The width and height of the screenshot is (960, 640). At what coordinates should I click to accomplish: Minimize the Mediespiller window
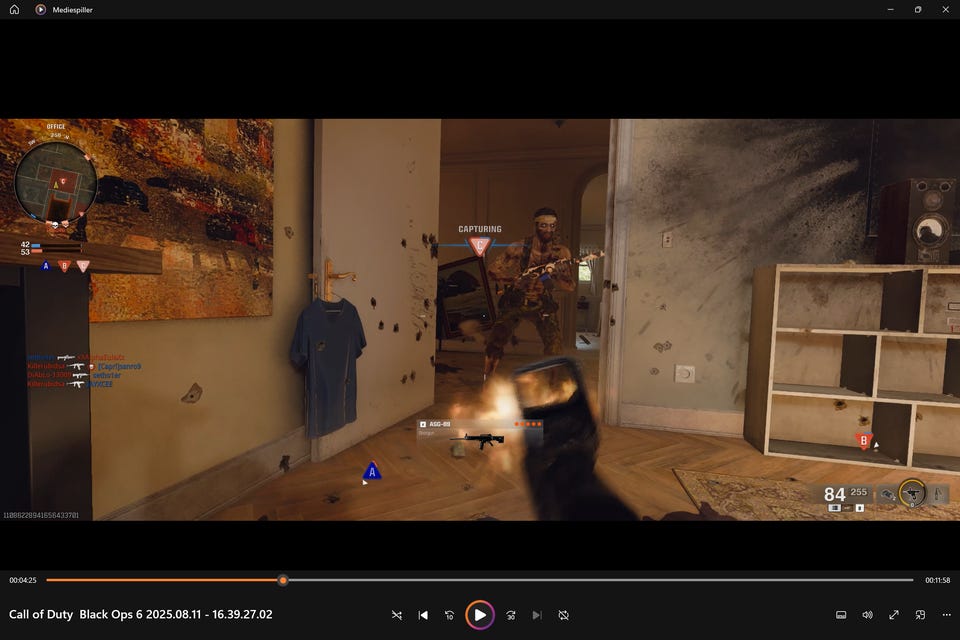891,9
